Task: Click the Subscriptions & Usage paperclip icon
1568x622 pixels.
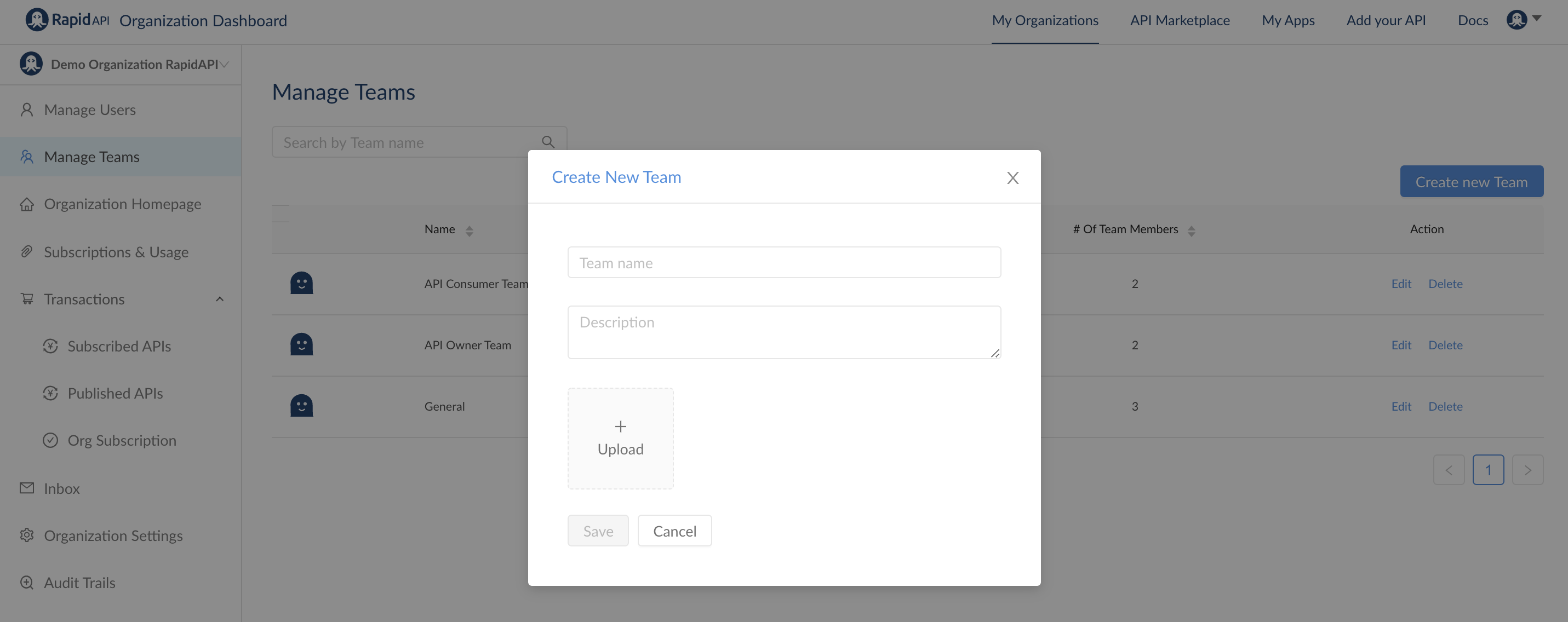Action: [x=27, y=251]
